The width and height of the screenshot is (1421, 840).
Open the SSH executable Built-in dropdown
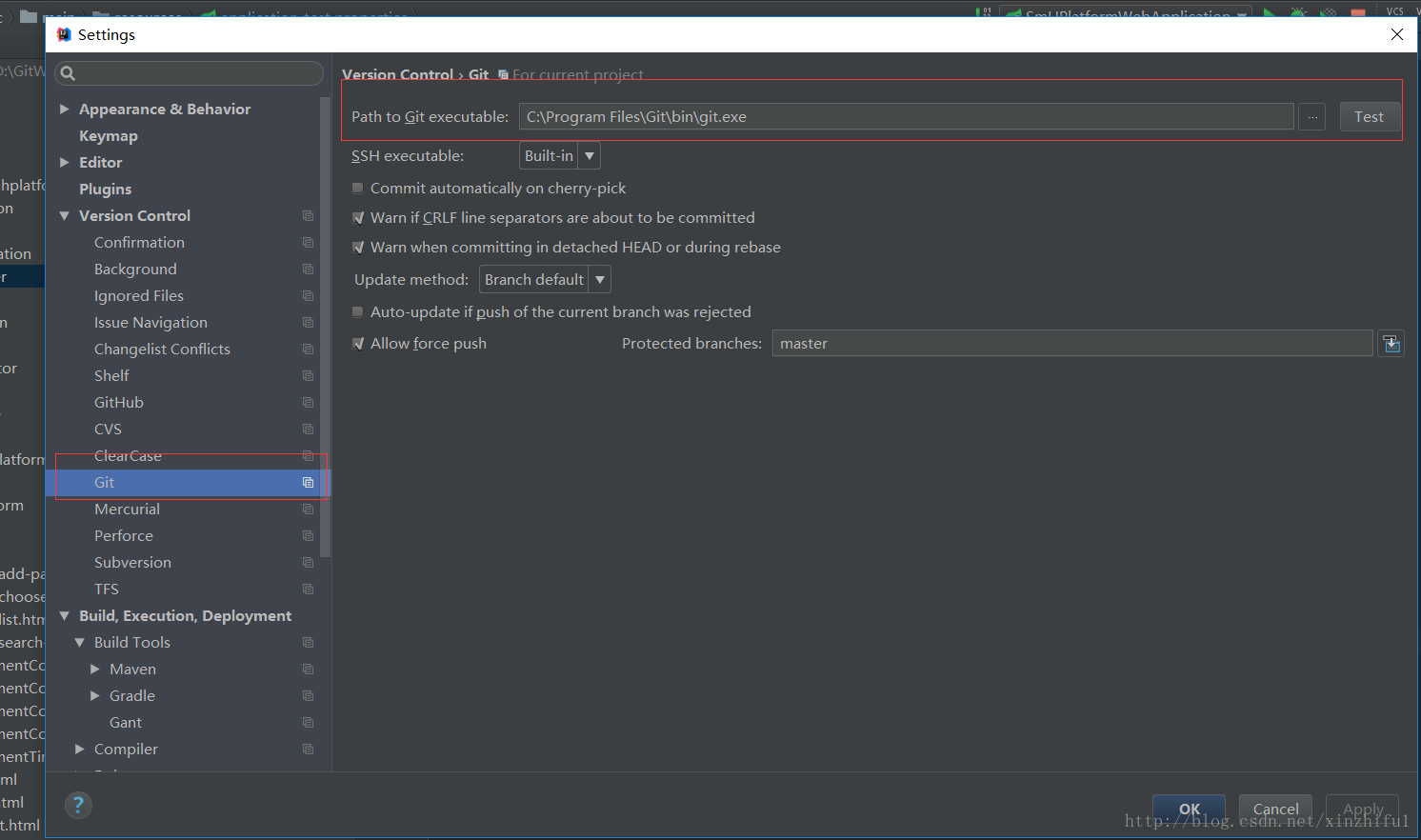[560, 156]
